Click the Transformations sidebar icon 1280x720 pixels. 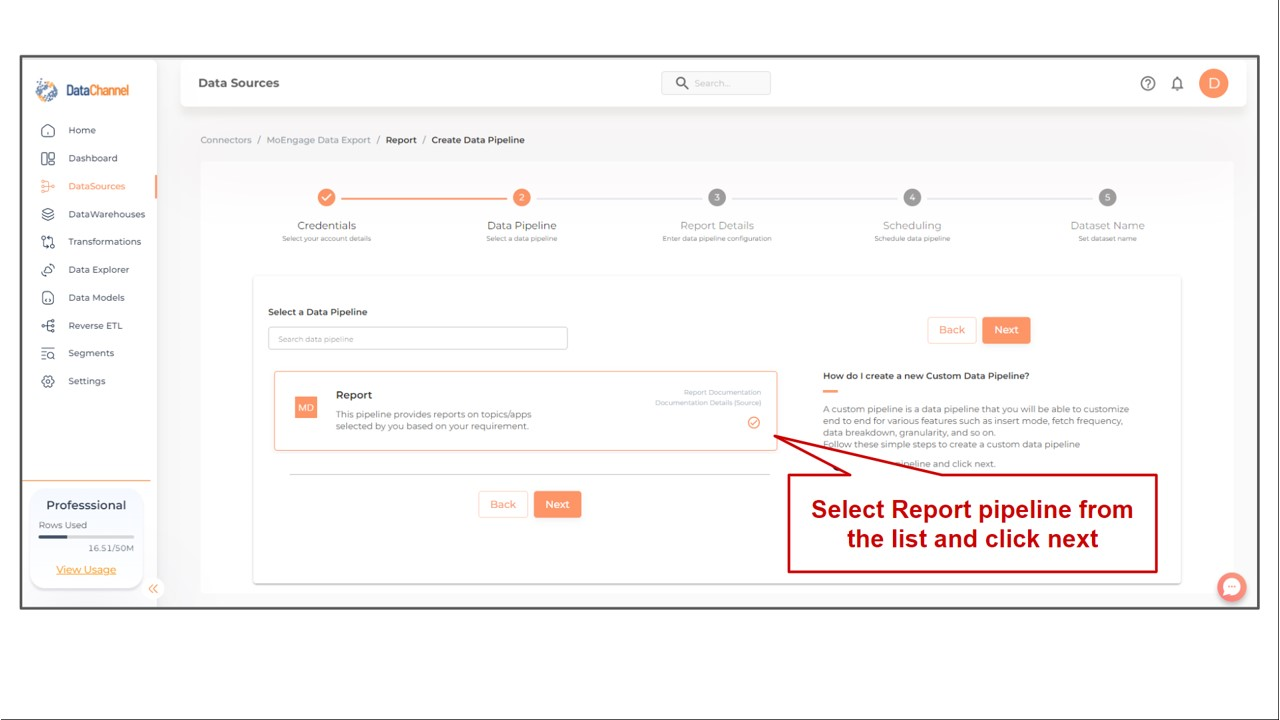48,242
